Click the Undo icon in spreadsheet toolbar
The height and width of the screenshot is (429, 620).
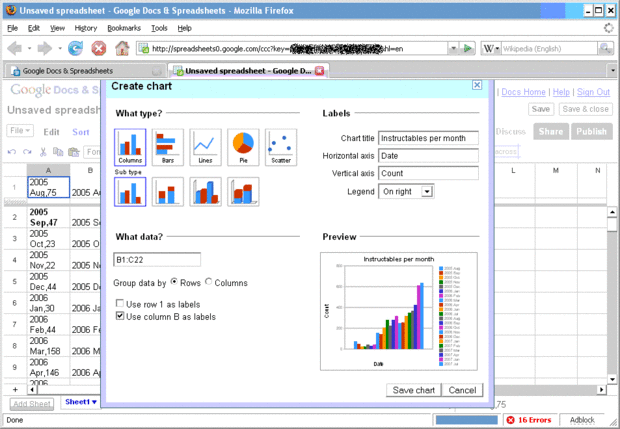pos(12,152)
